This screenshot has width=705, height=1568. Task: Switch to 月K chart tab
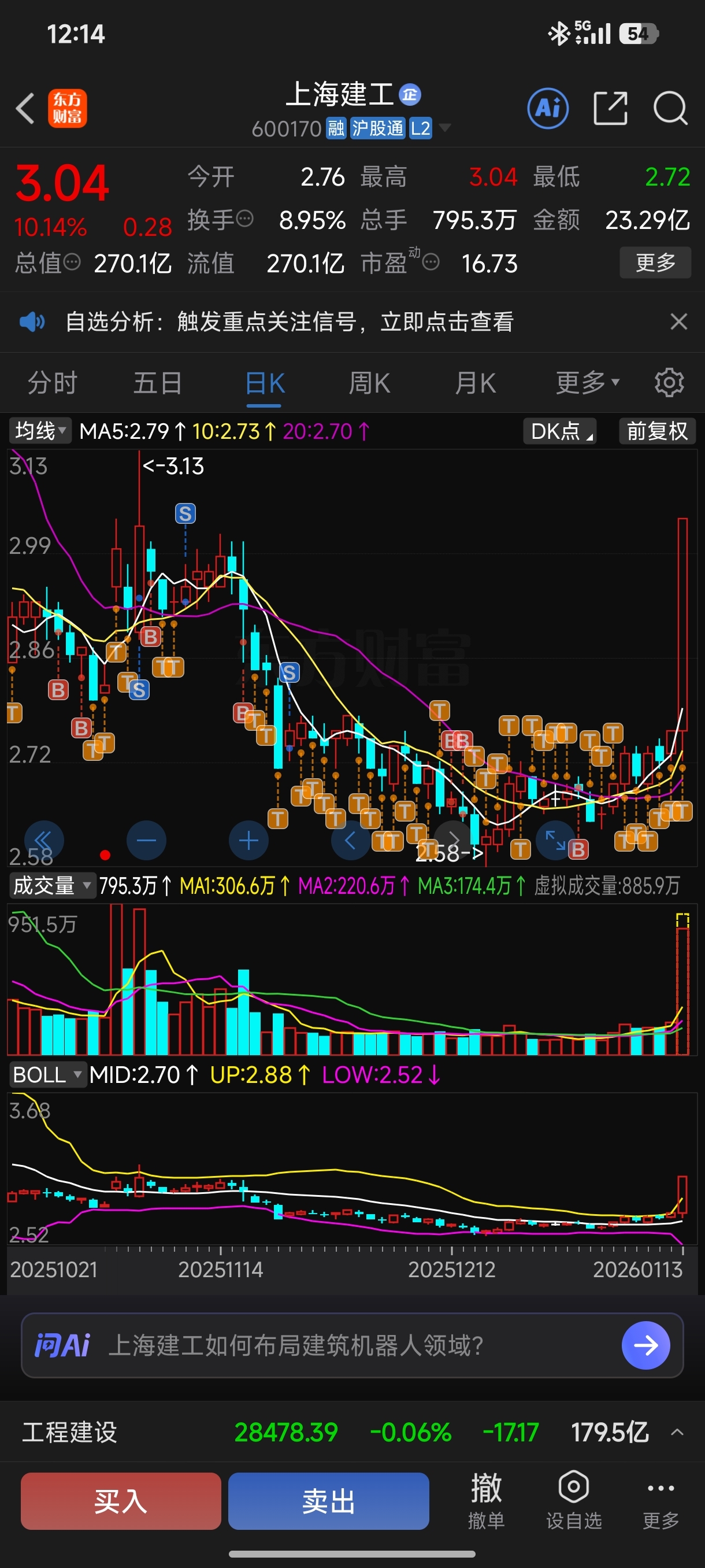point(475,383)
